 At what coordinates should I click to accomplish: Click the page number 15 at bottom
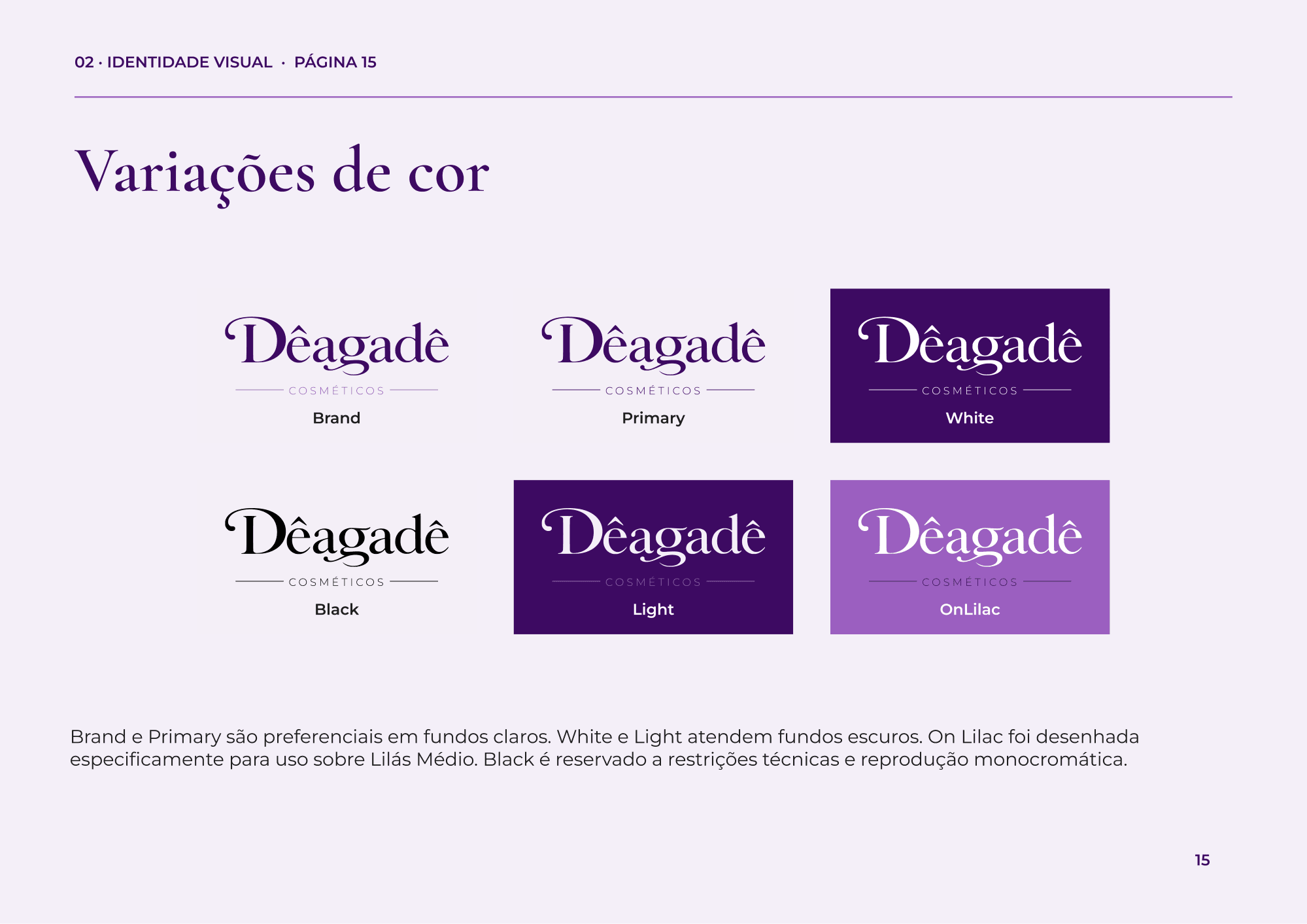coord(1202,861)
